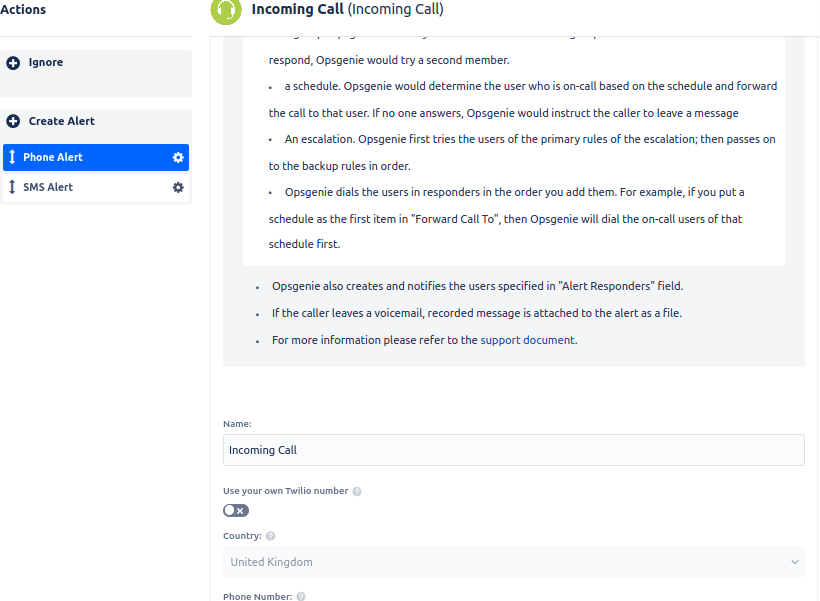Click the line about voicemail recorded message
Image resolution: width=820 pixels, height=601 pixels.
coord(477,313)
